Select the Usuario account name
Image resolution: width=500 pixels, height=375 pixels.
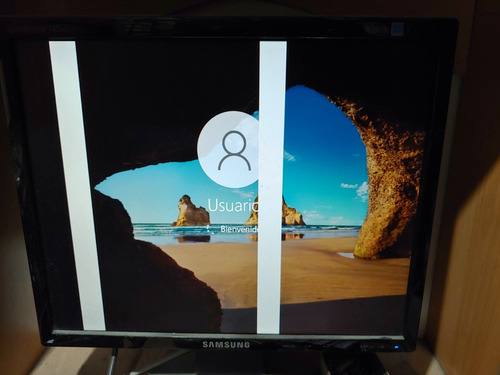point(233,205)
